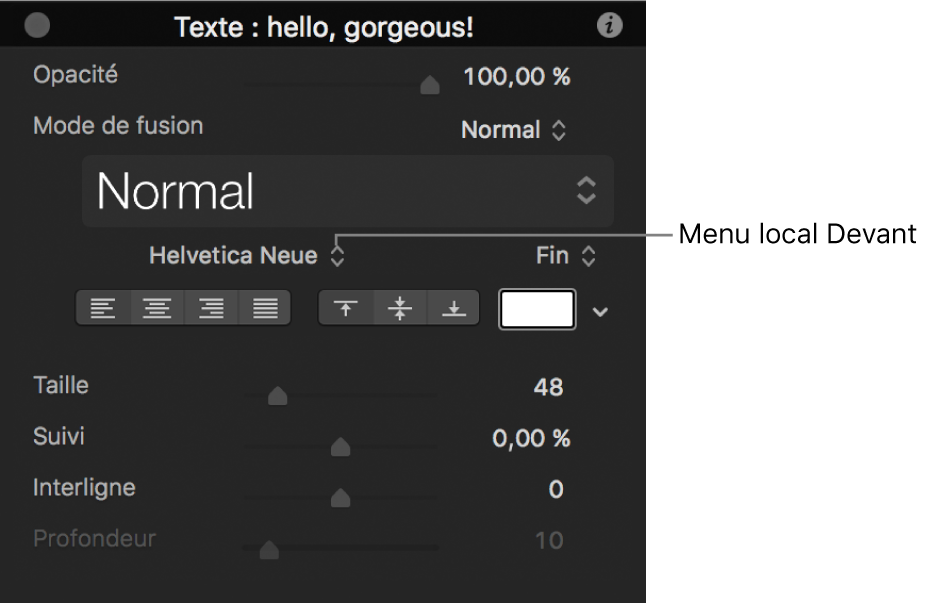Open the large Normal blend mode menu
This screenshot has height=604, width=931.
345,191
